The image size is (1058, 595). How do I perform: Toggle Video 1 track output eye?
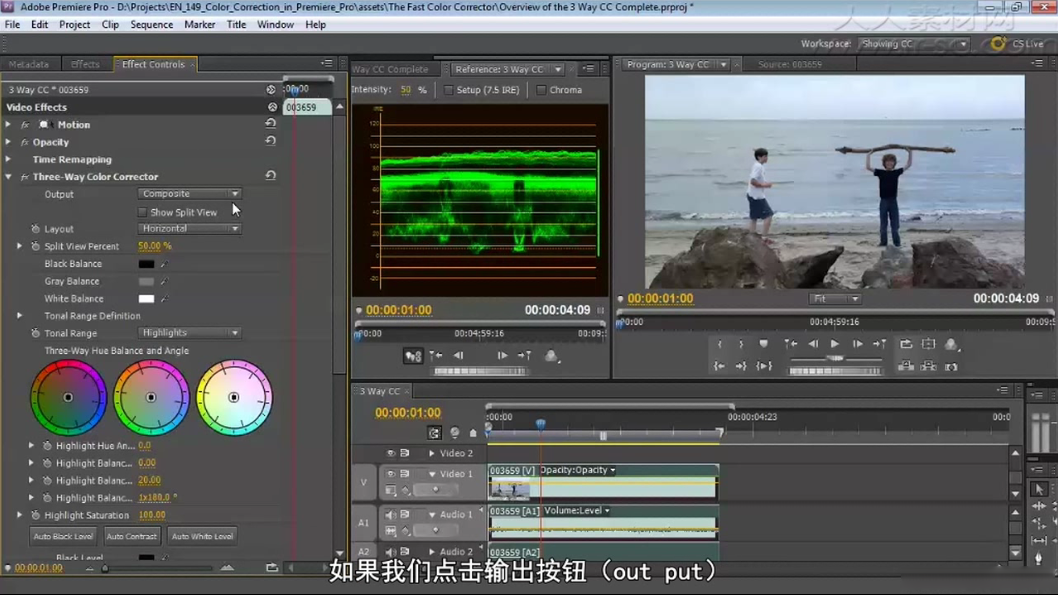coord(391,474)
